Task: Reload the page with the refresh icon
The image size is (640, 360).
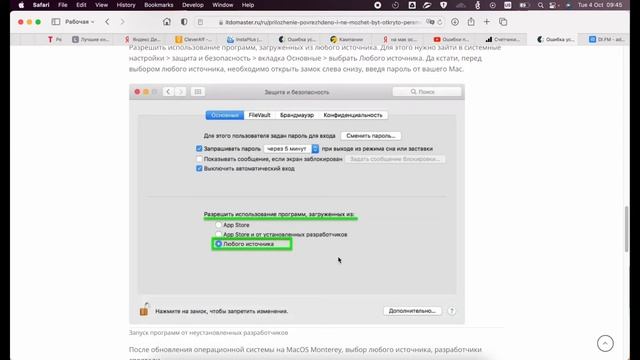Action: pos(440,22)
